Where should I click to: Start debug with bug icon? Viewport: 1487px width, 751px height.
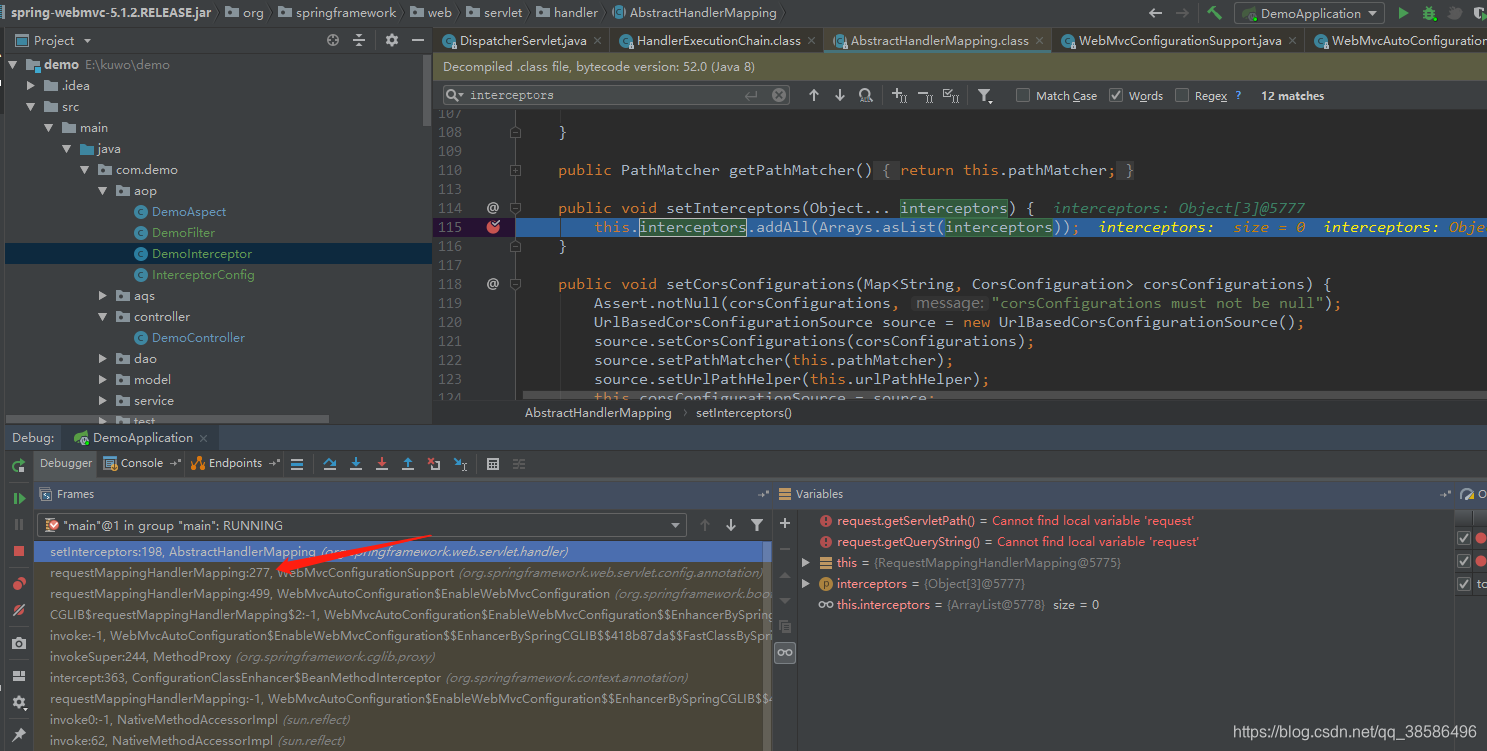click(1429, 13)
